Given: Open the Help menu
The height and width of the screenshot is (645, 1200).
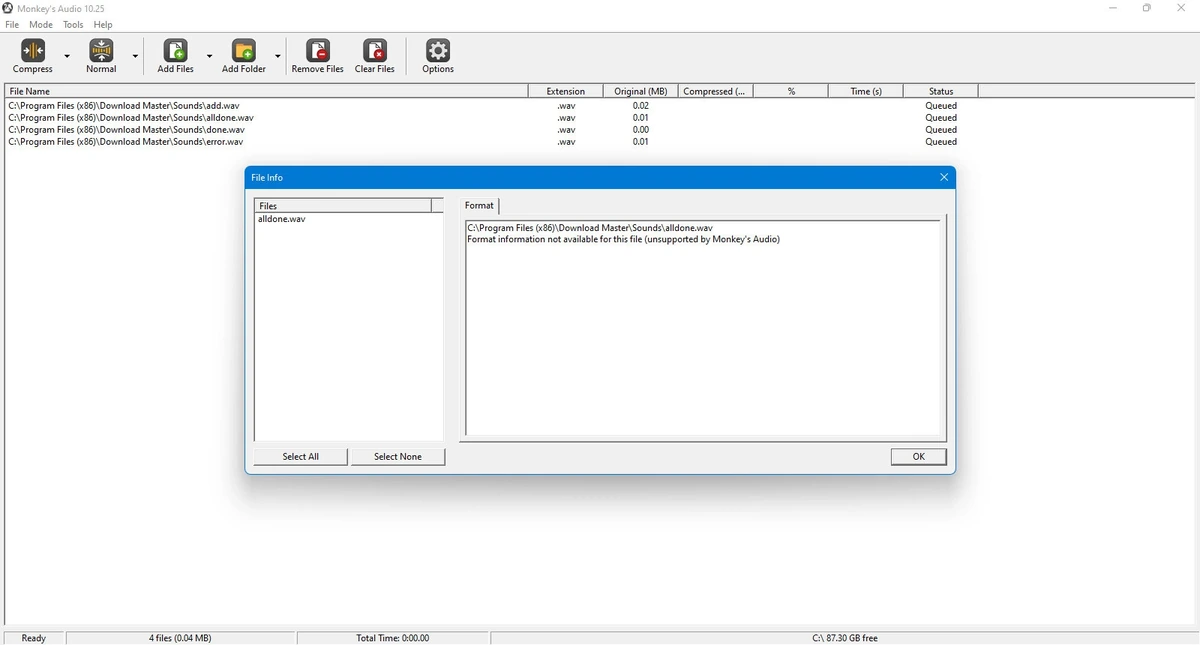Looking at the screenshot, I should point(103,24).
